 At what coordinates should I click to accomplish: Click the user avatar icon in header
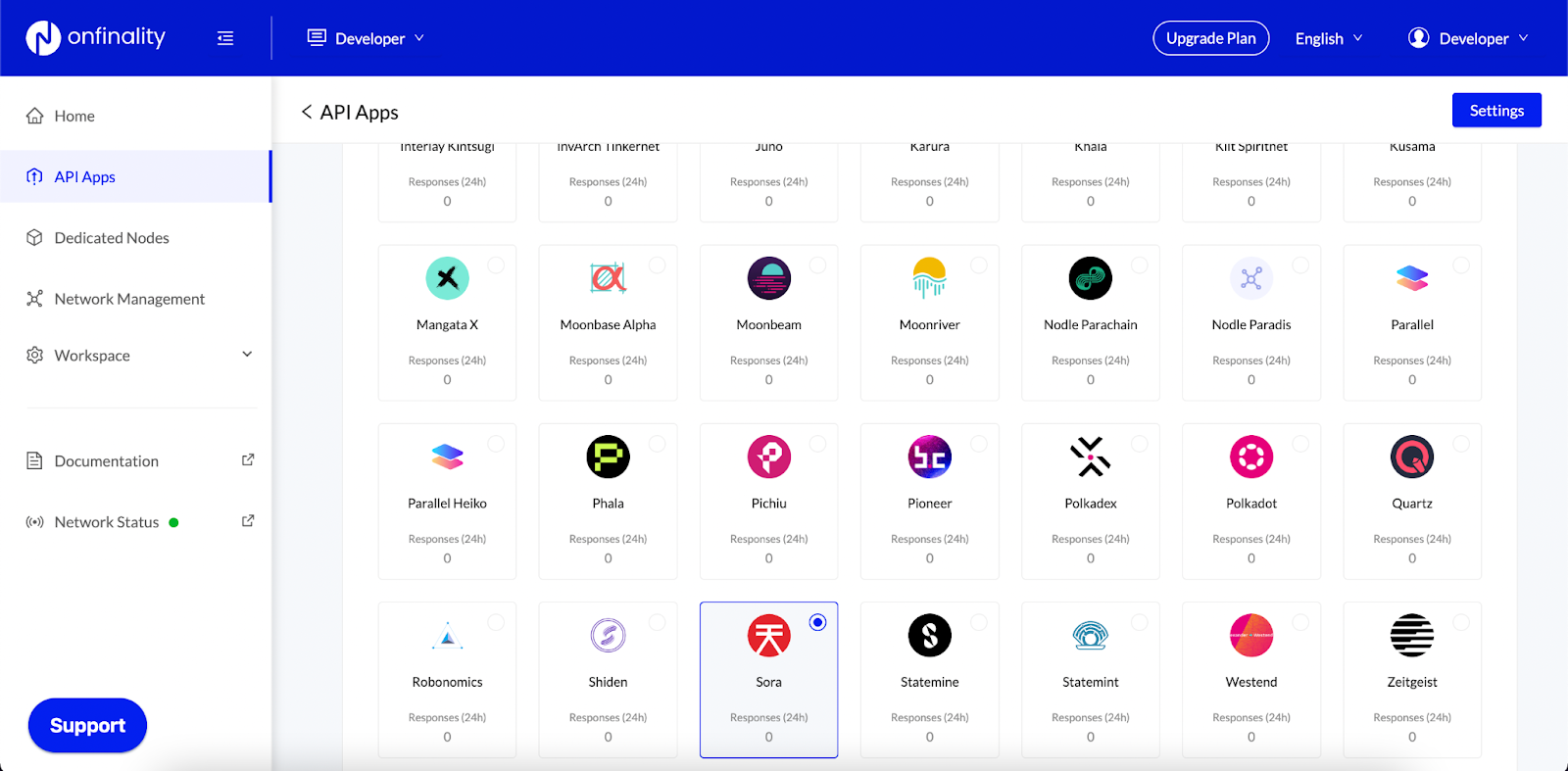1418,38
